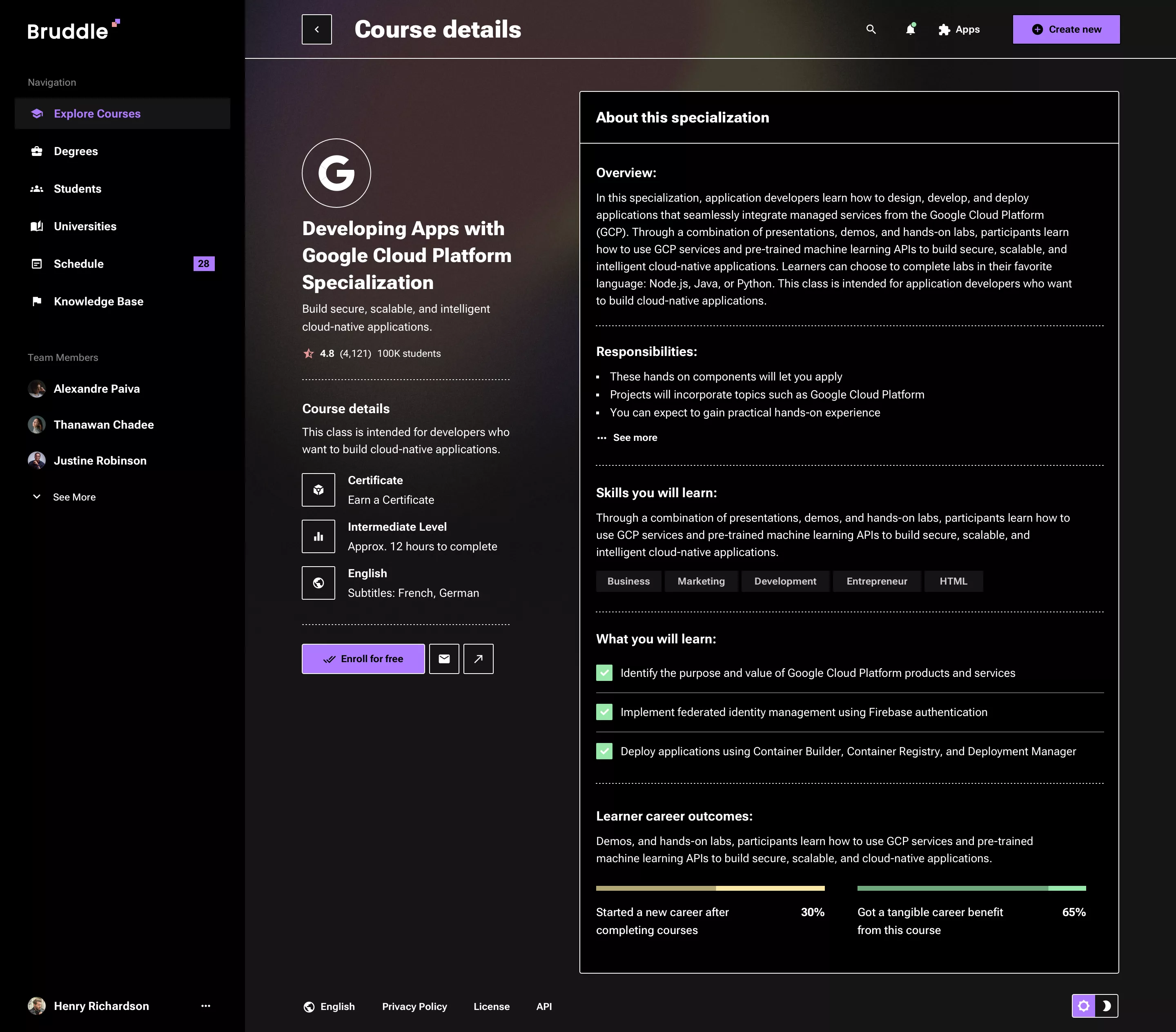
Task: Select the Marketing skill tag
Action: 701,581
